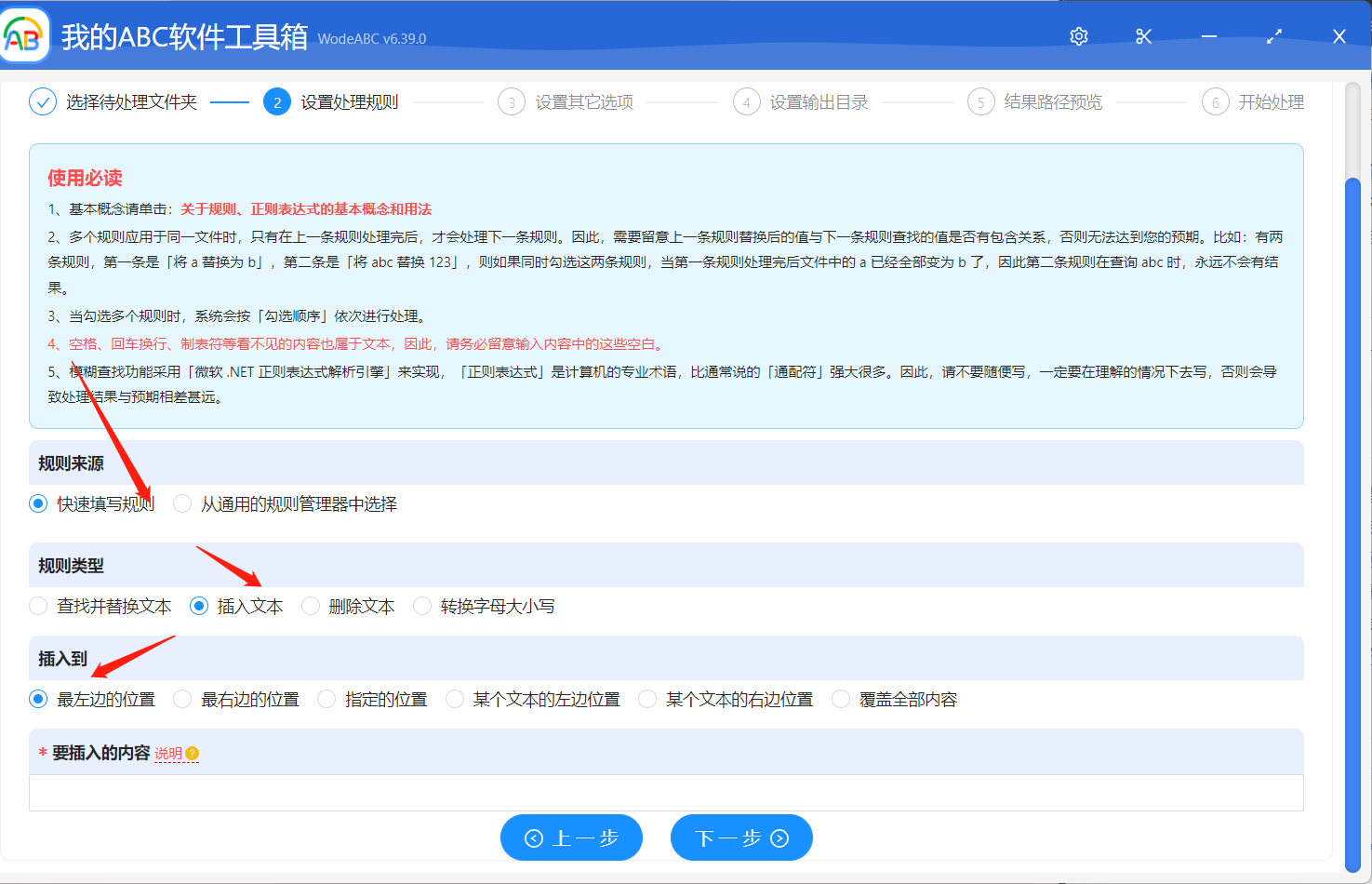
Task: Click the scissors tool icon in the titlebar
Action: coord(1143,35)
